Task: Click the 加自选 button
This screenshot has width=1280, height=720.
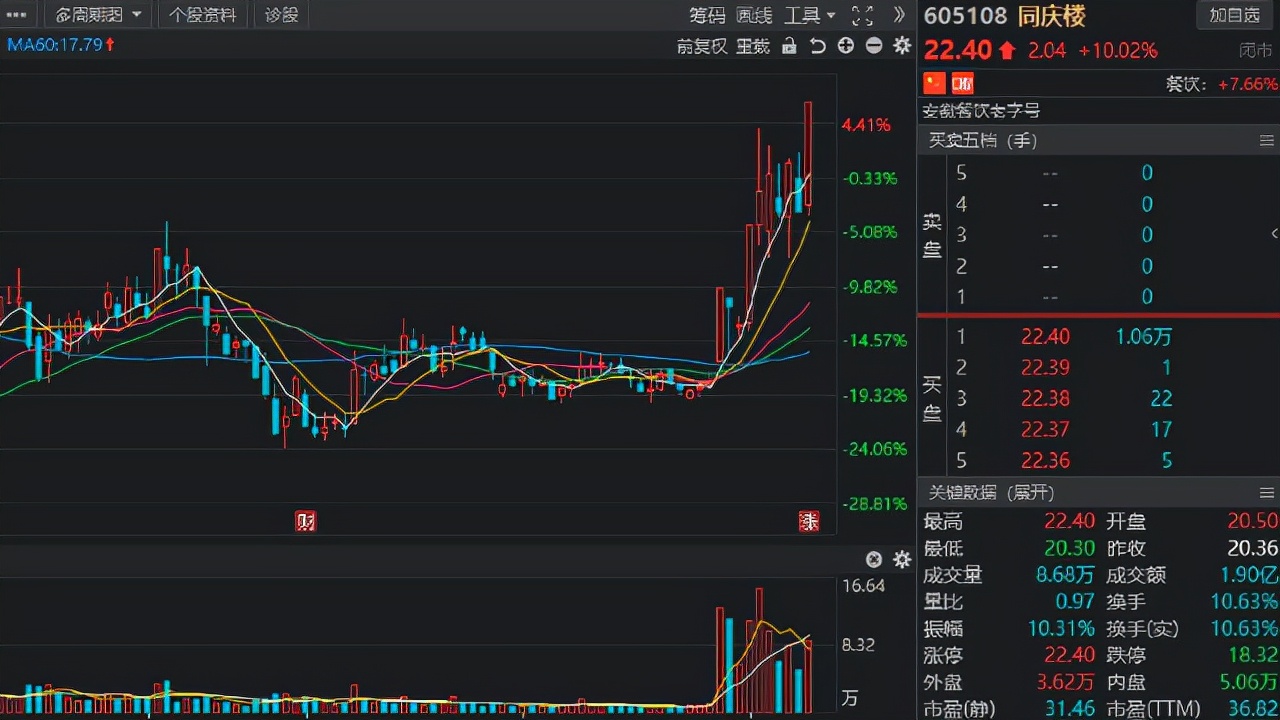Action: click(x=1235, y=15)
